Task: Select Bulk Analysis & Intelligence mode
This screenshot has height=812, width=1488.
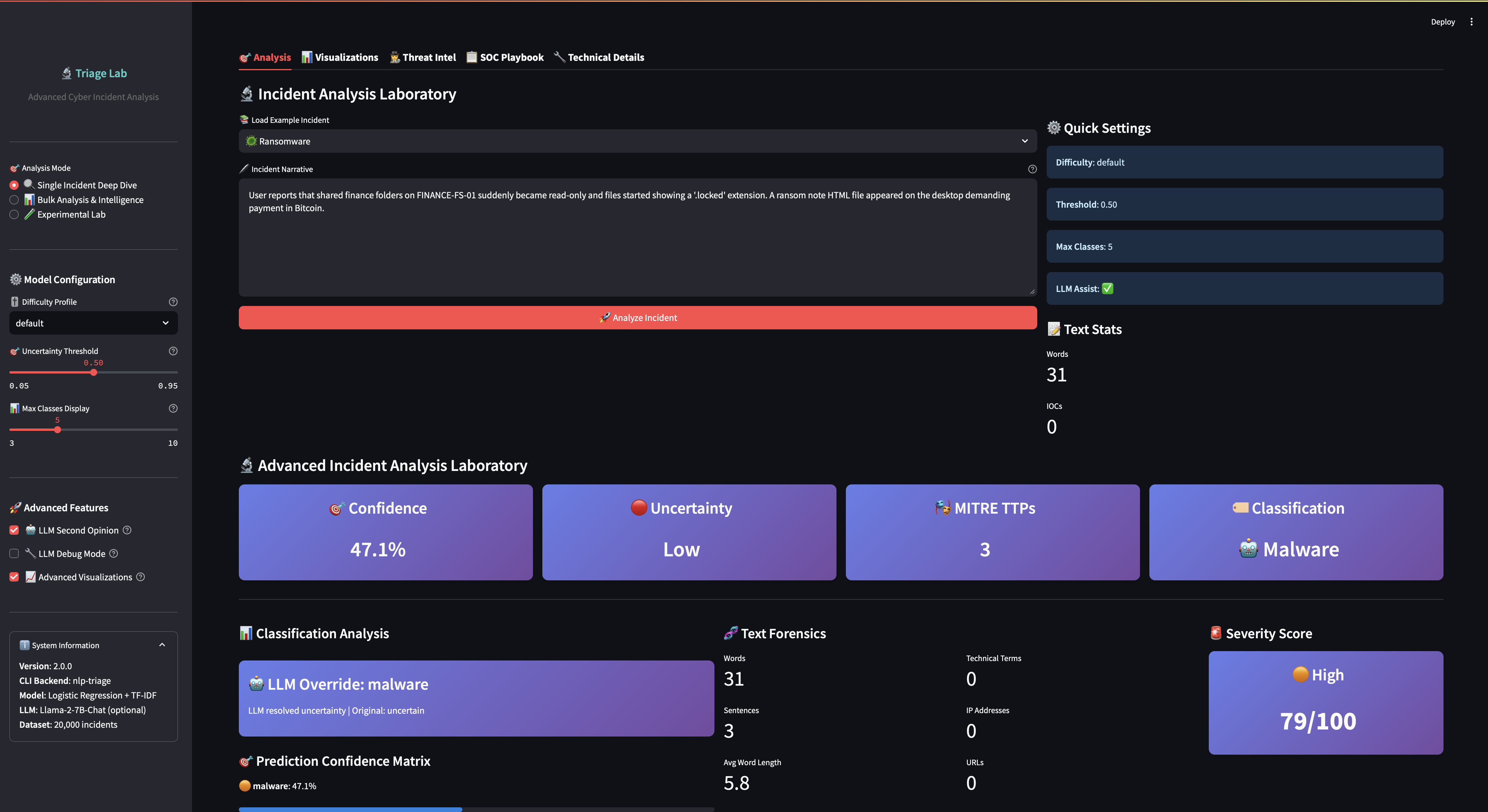Action: coord(14,200)
